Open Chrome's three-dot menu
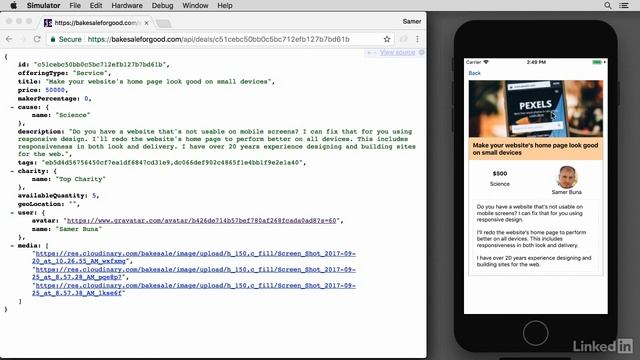 (417, 39)
